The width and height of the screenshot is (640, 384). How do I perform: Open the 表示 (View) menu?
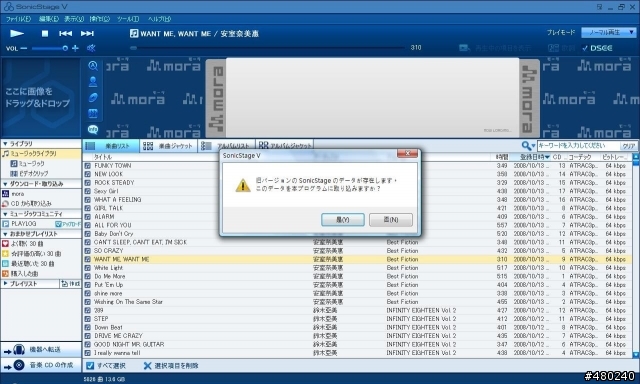[x=74, y=19]
